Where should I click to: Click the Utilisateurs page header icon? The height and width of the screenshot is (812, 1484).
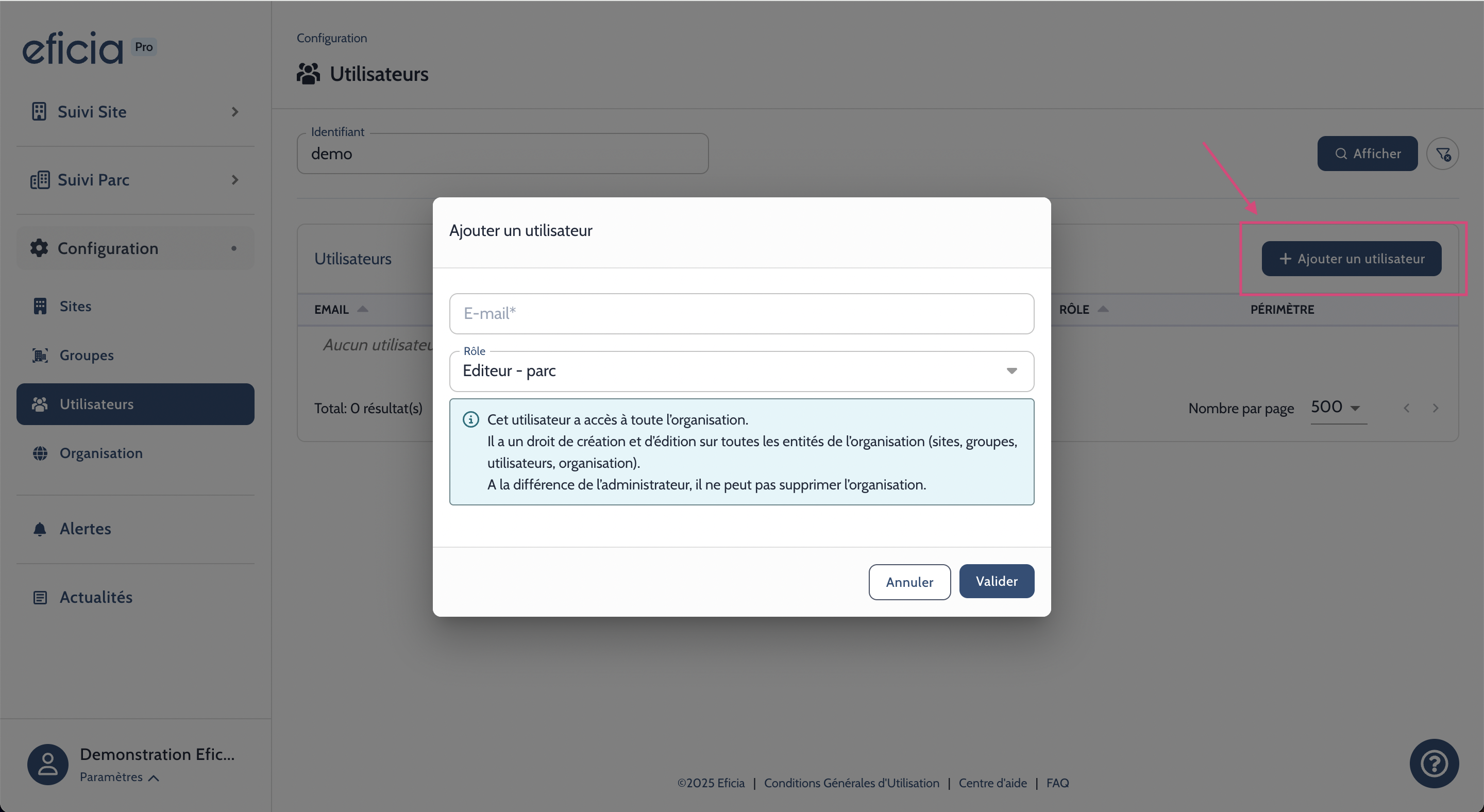[308, 74]
